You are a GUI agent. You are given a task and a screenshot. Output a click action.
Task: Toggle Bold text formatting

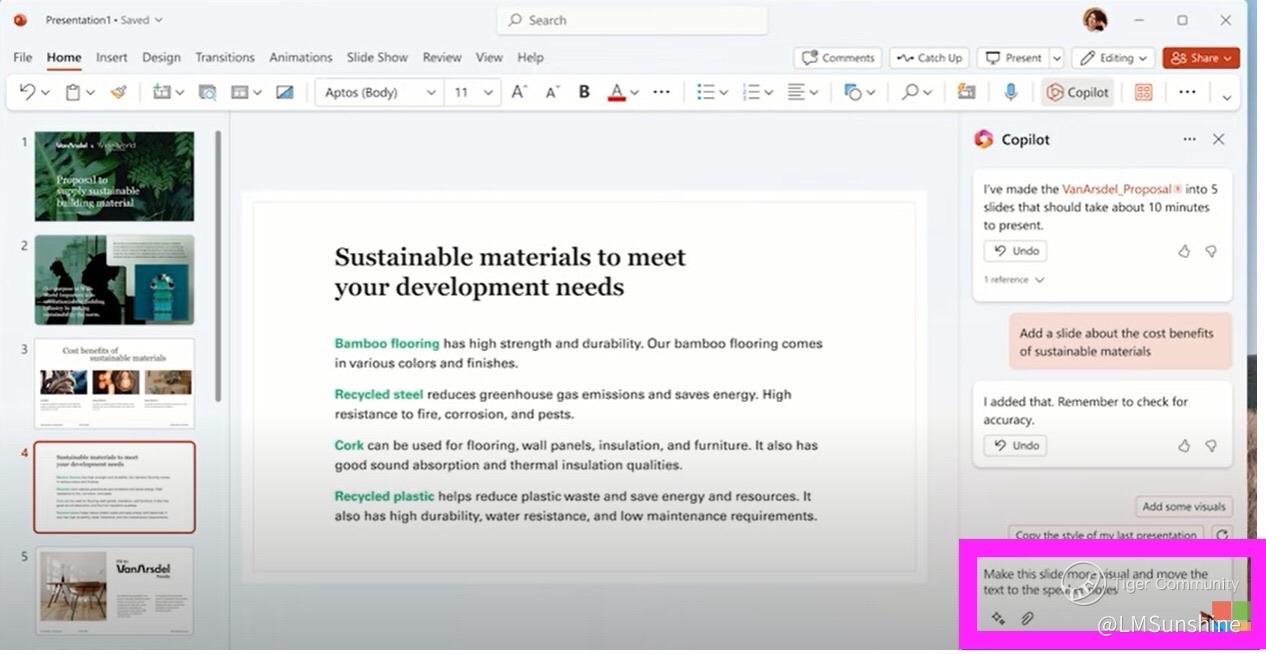(x=584, y=92)
